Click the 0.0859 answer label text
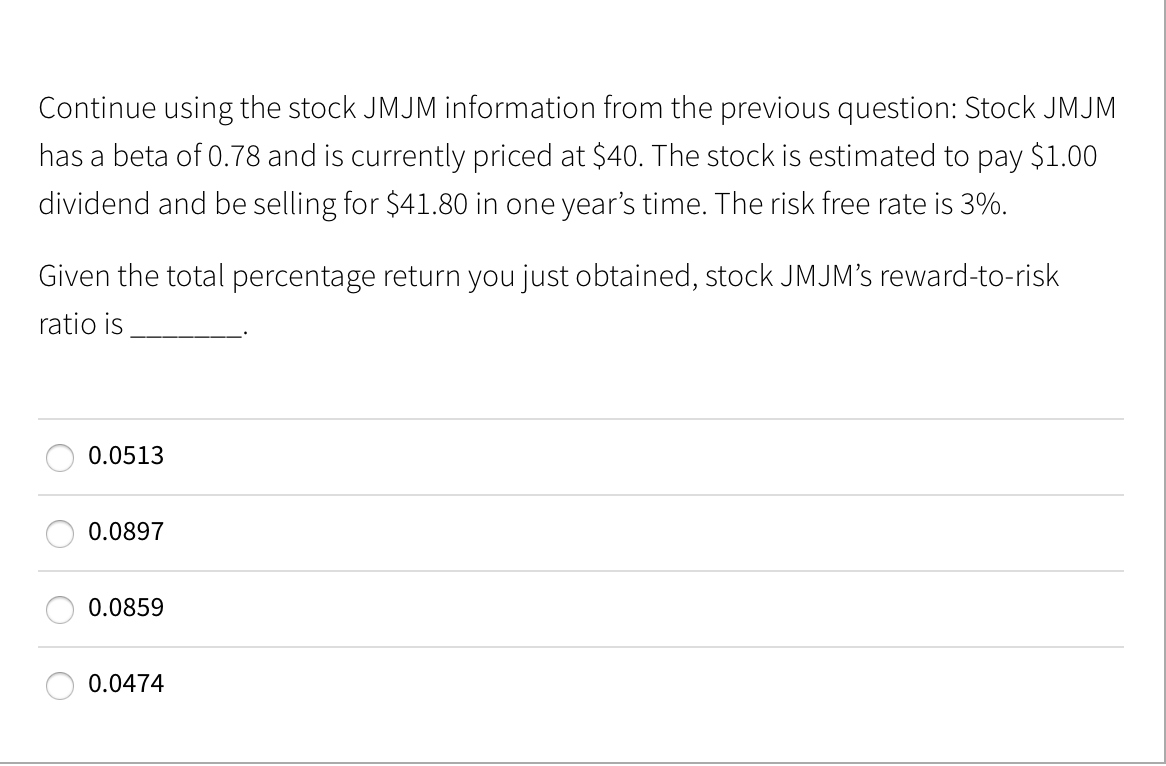 click(x=126, y=608)
